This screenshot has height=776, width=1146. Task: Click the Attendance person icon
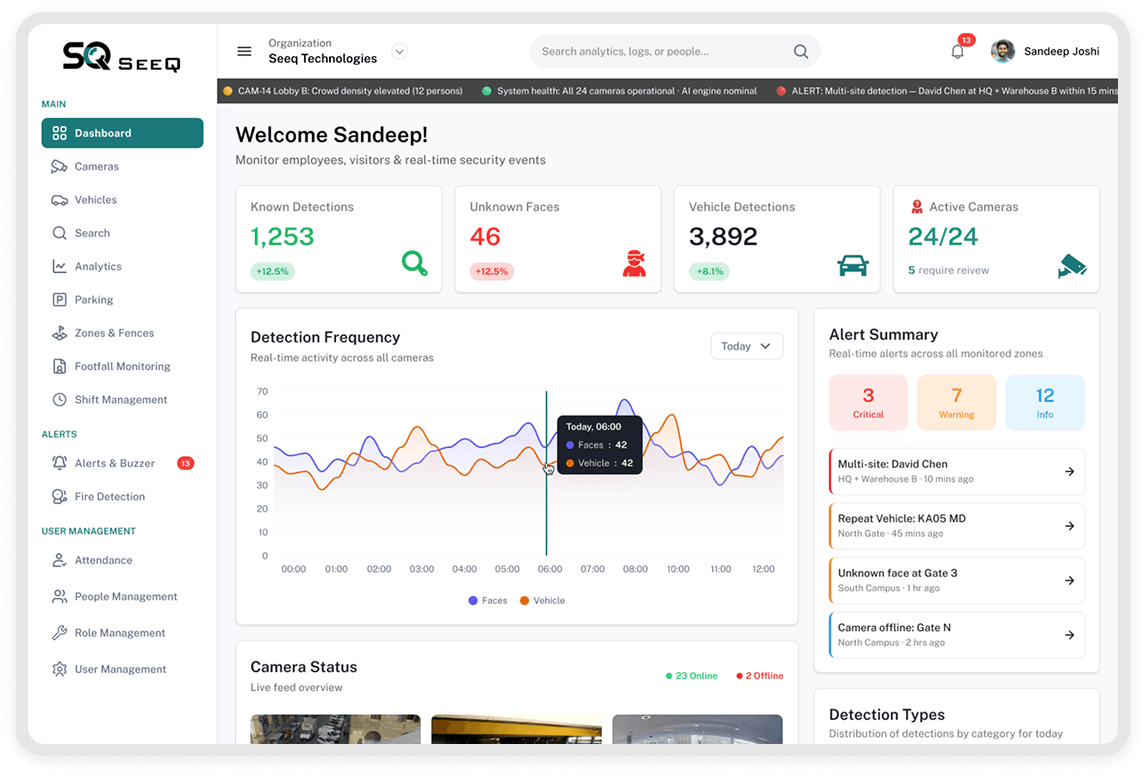[59, 560]
